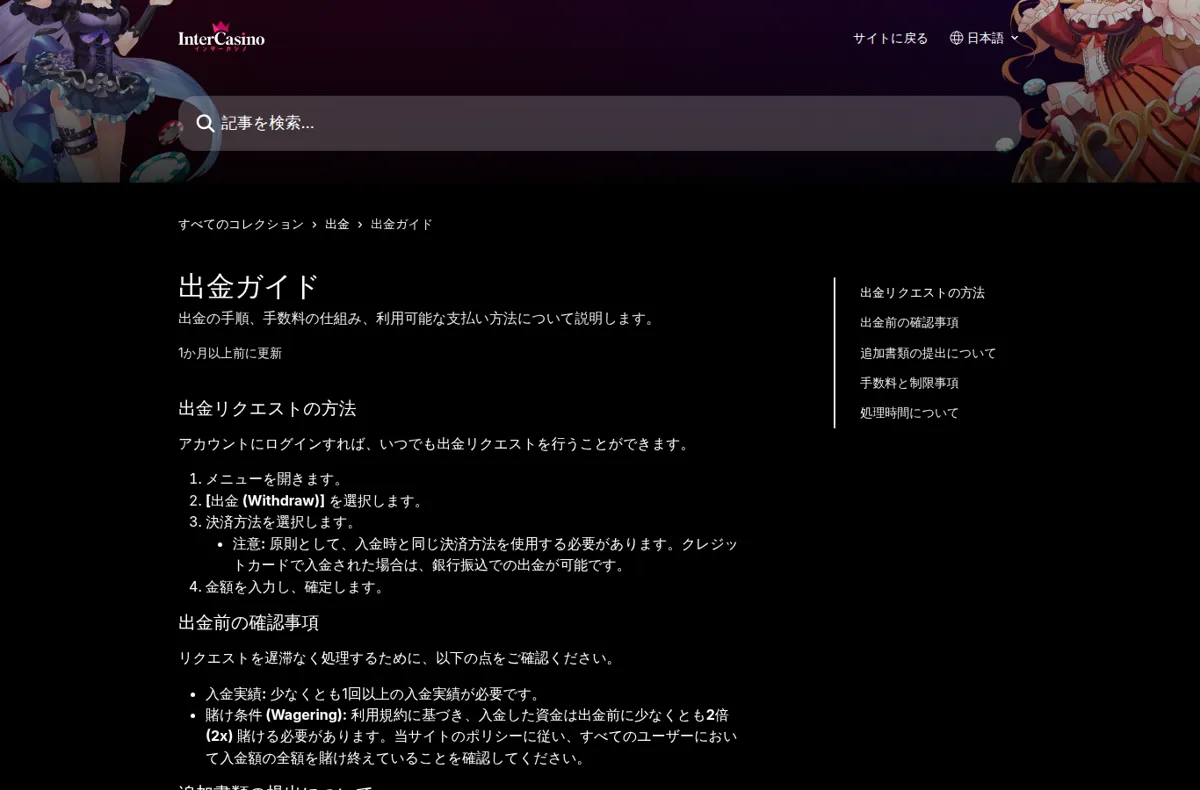1200x790 pixels.
Task: Expand the language chevron arrow
Action: point(1014,38)
